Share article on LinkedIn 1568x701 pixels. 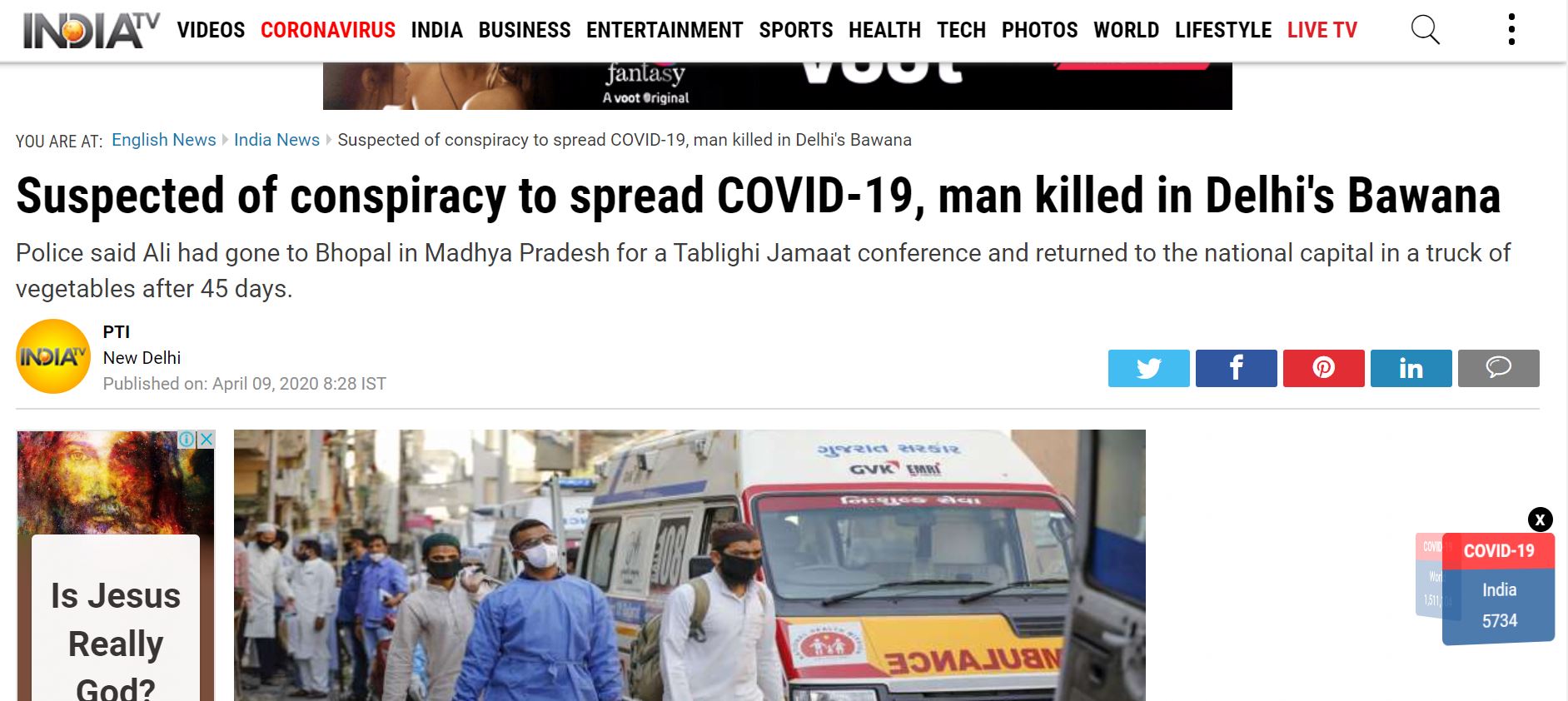pyautogui.click(x=1411, y=368)
